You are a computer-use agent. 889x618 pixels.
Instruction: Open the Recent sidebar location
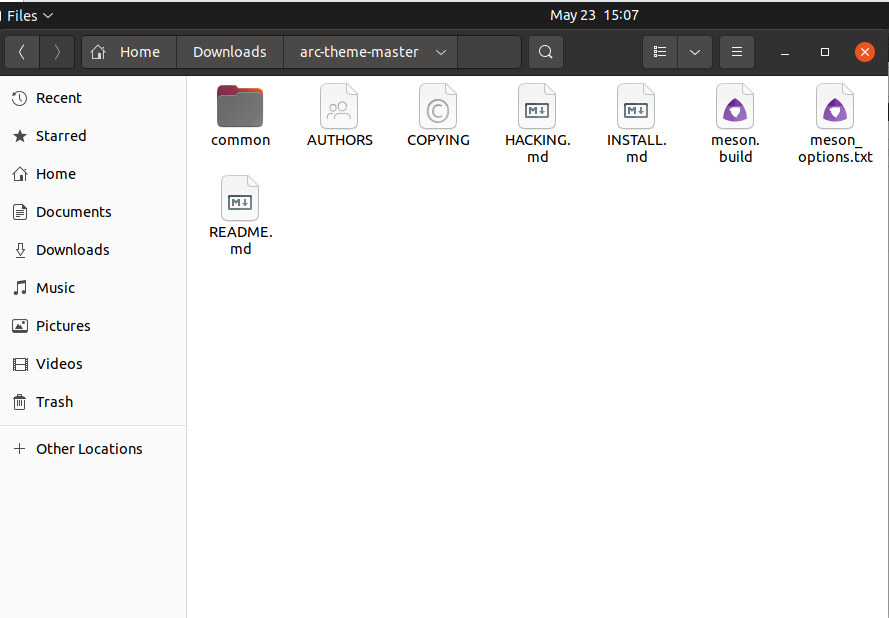tap(94, 98)
